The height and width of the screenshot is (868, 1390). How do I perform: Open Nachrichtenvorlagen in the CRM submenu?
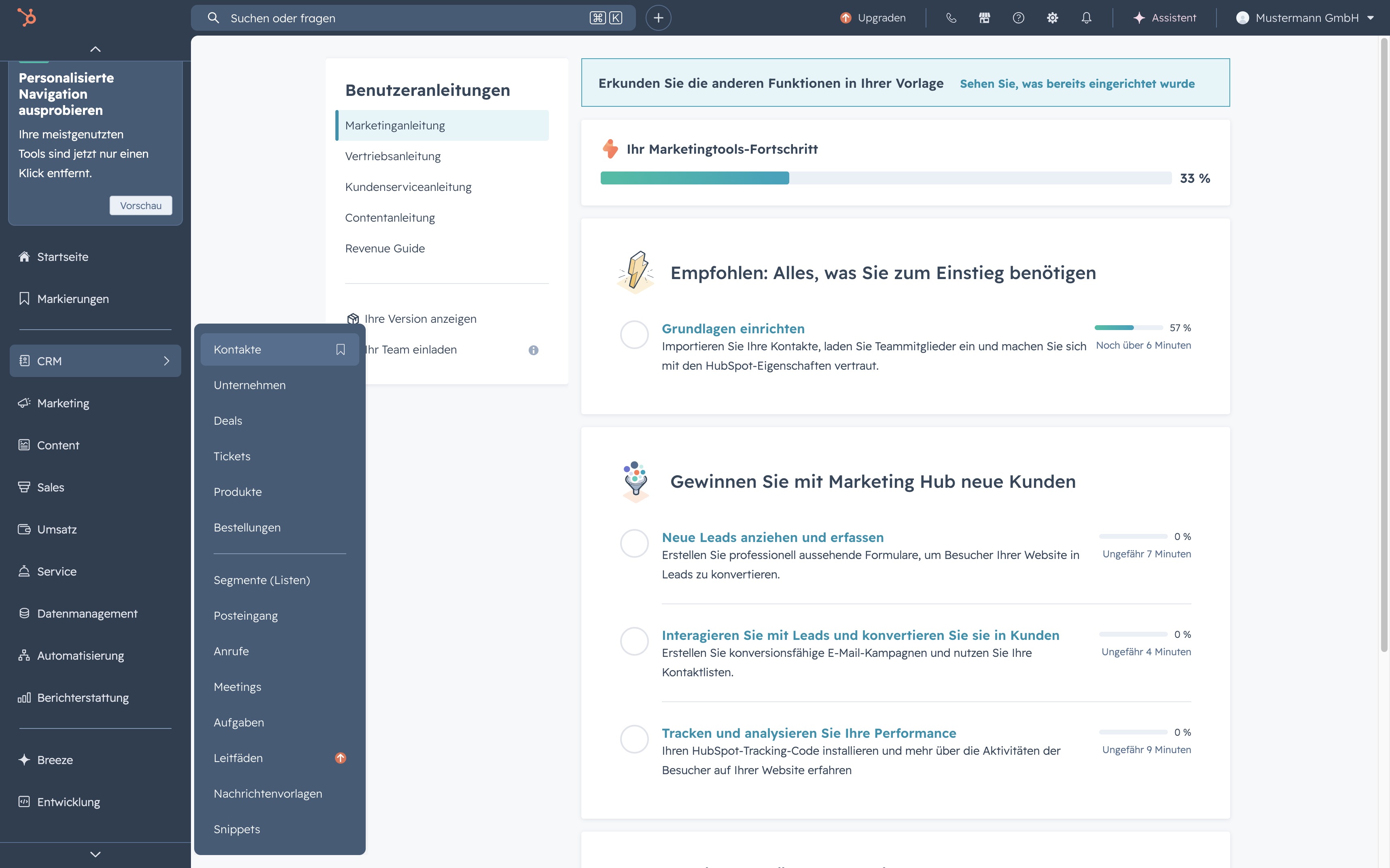pyautogui.click(x=280, y=793)
